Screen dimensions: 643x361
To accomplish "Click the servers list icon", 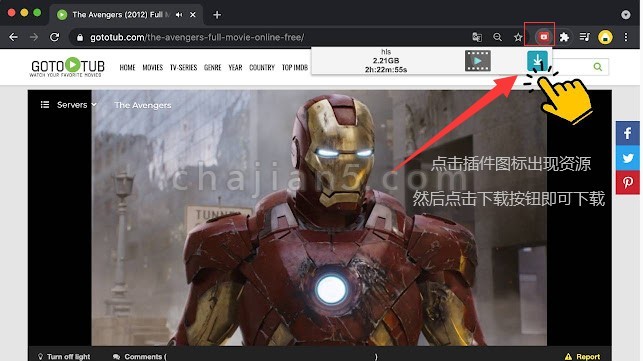I will [45, 105].
